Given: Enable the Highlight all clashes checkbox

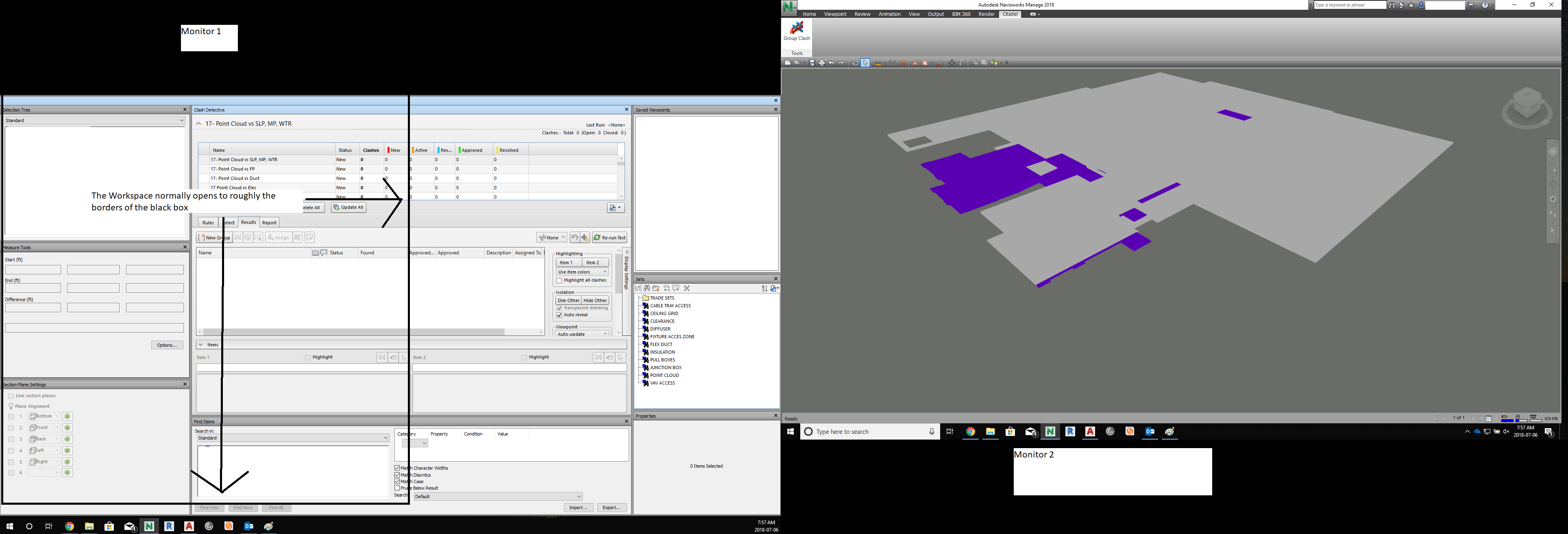Looking at the screenshot, I should [x=560, y=280].
